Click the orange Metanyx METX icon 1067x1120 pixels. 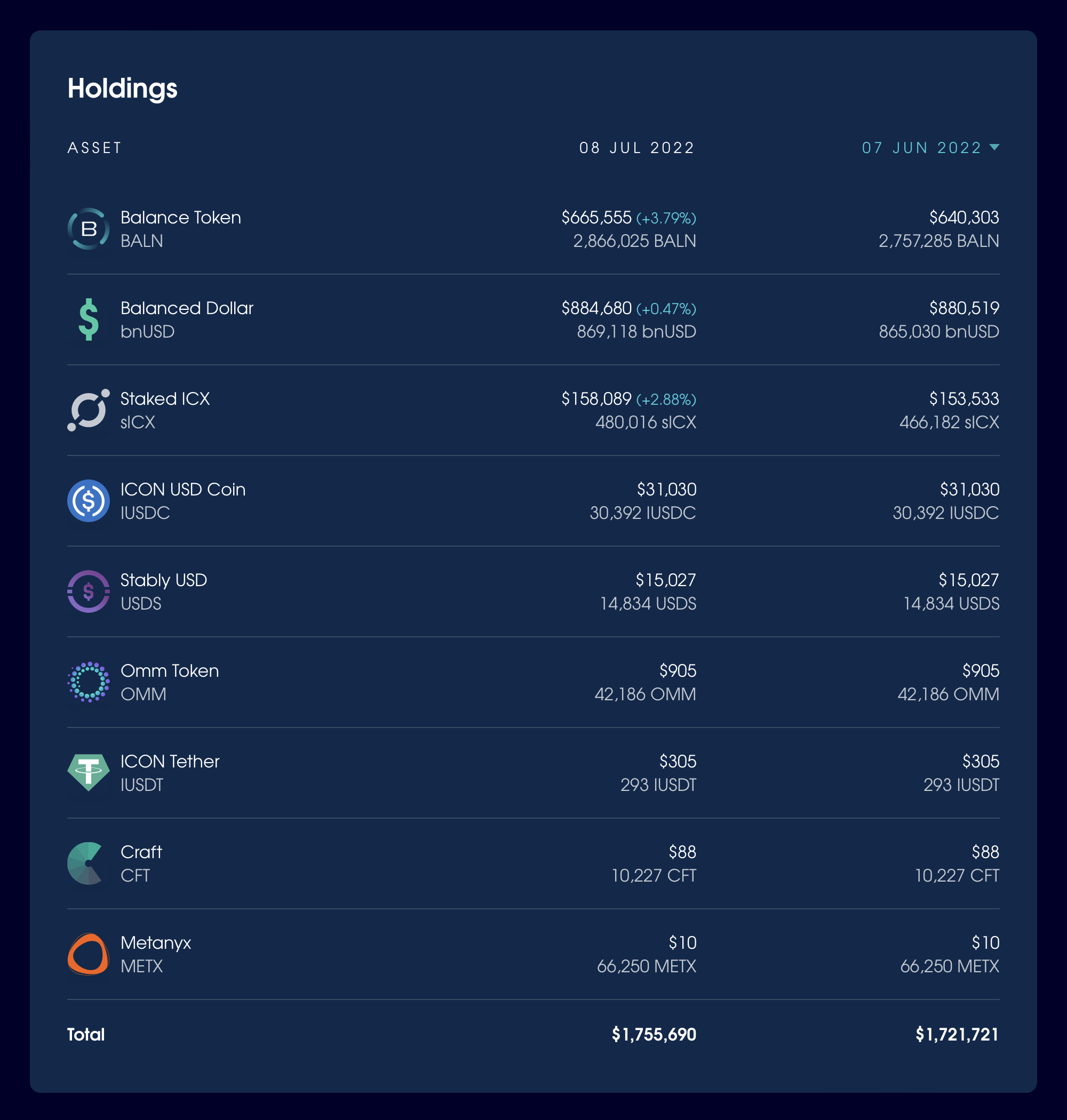click(88, 954)
